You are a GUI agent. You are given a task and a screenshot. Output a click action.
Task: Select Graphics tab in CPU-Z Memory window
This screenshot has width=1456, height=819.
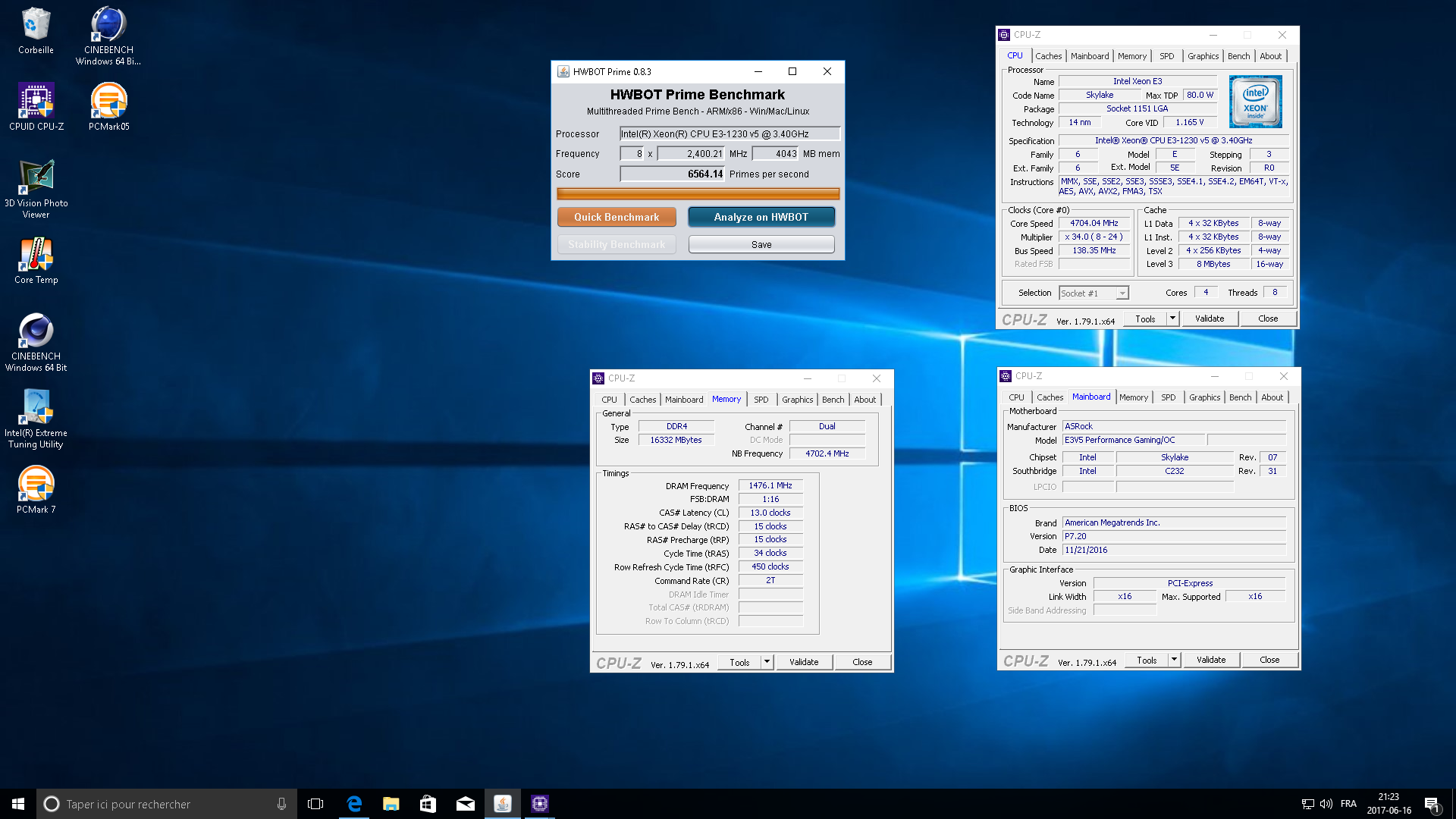(x=797, y=400)
